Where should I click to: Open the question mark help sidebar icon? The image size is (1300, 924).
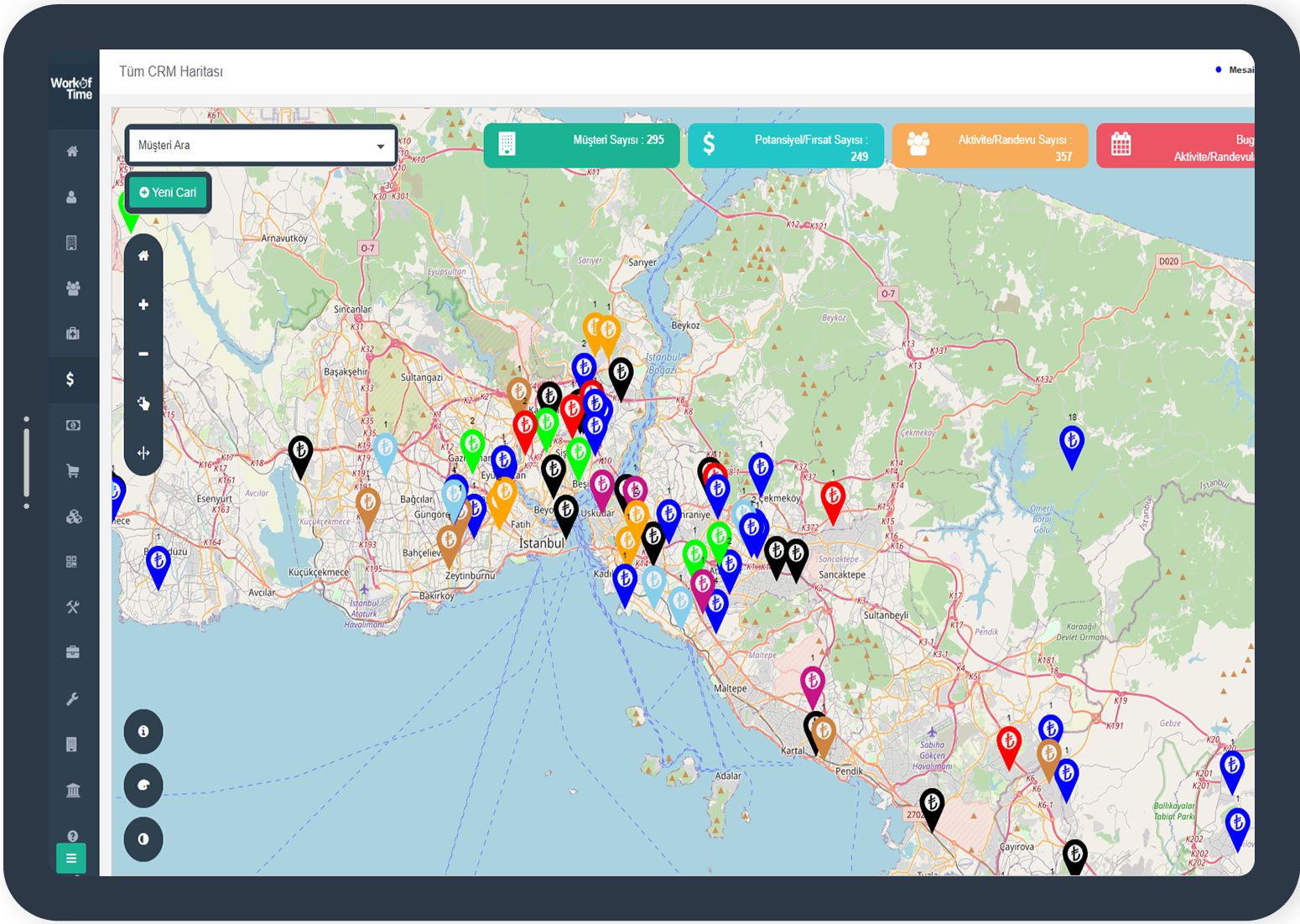[73, 836]
